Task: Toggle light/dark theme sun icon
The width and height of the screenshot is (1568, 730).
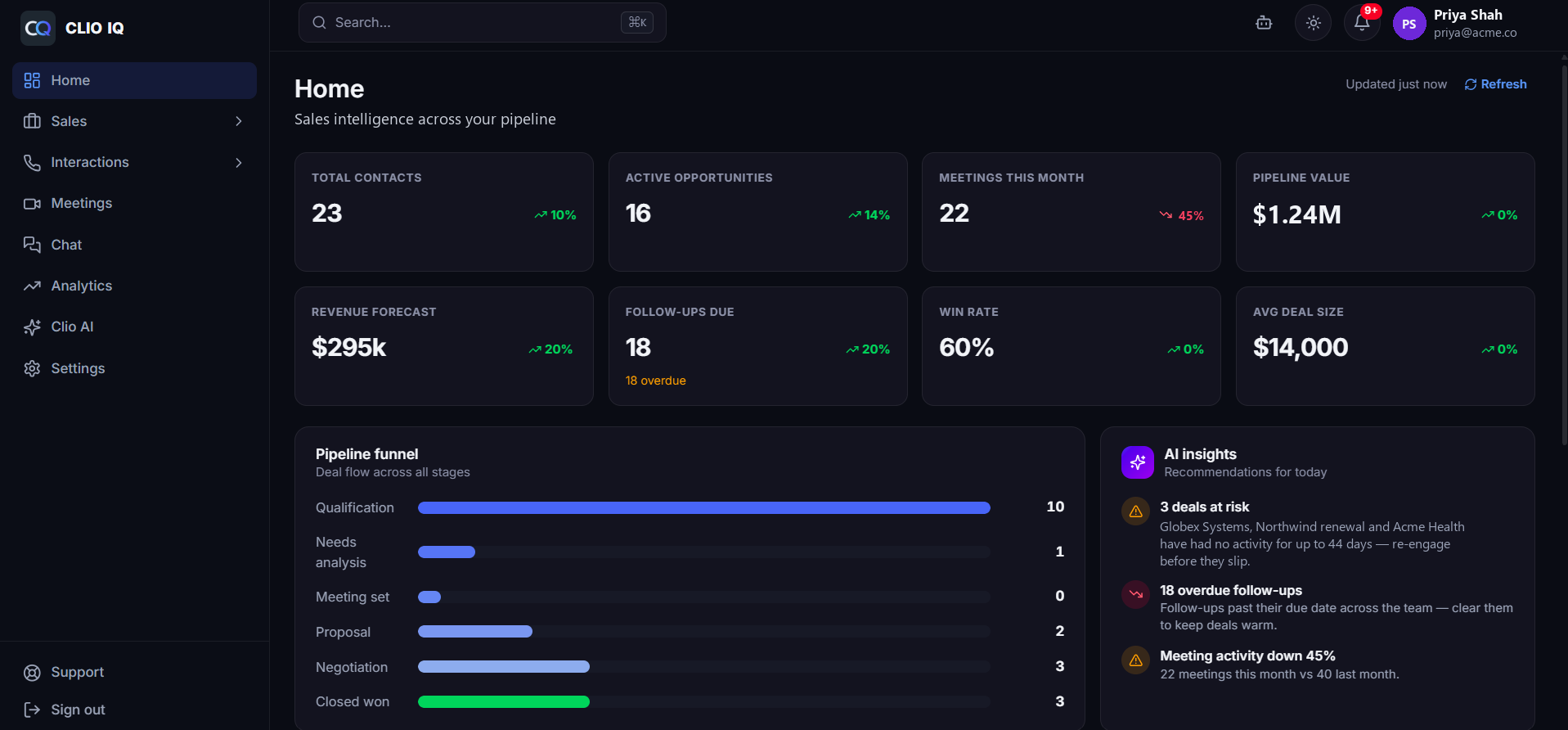Action: pyautogui.click(x=1313, y=23)
